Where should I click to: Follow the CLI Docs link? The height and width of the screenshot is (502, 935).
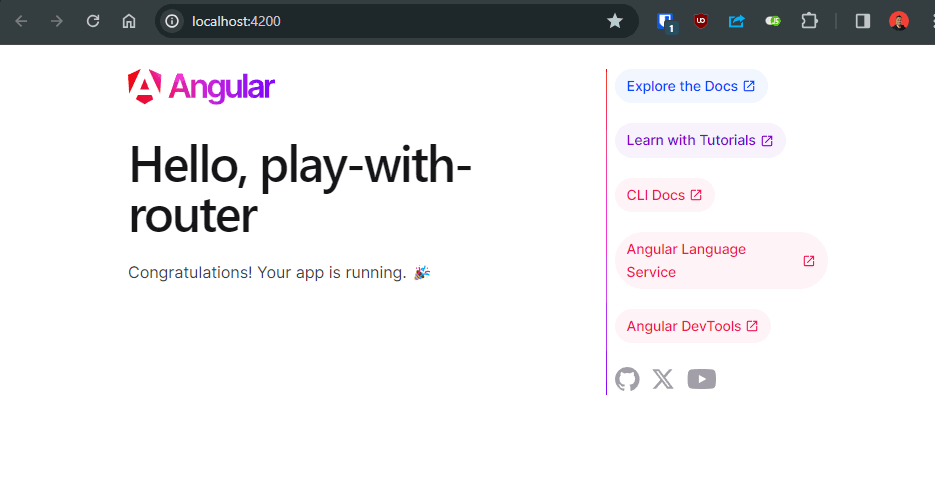pyautogui.click(x=664, y=195)
